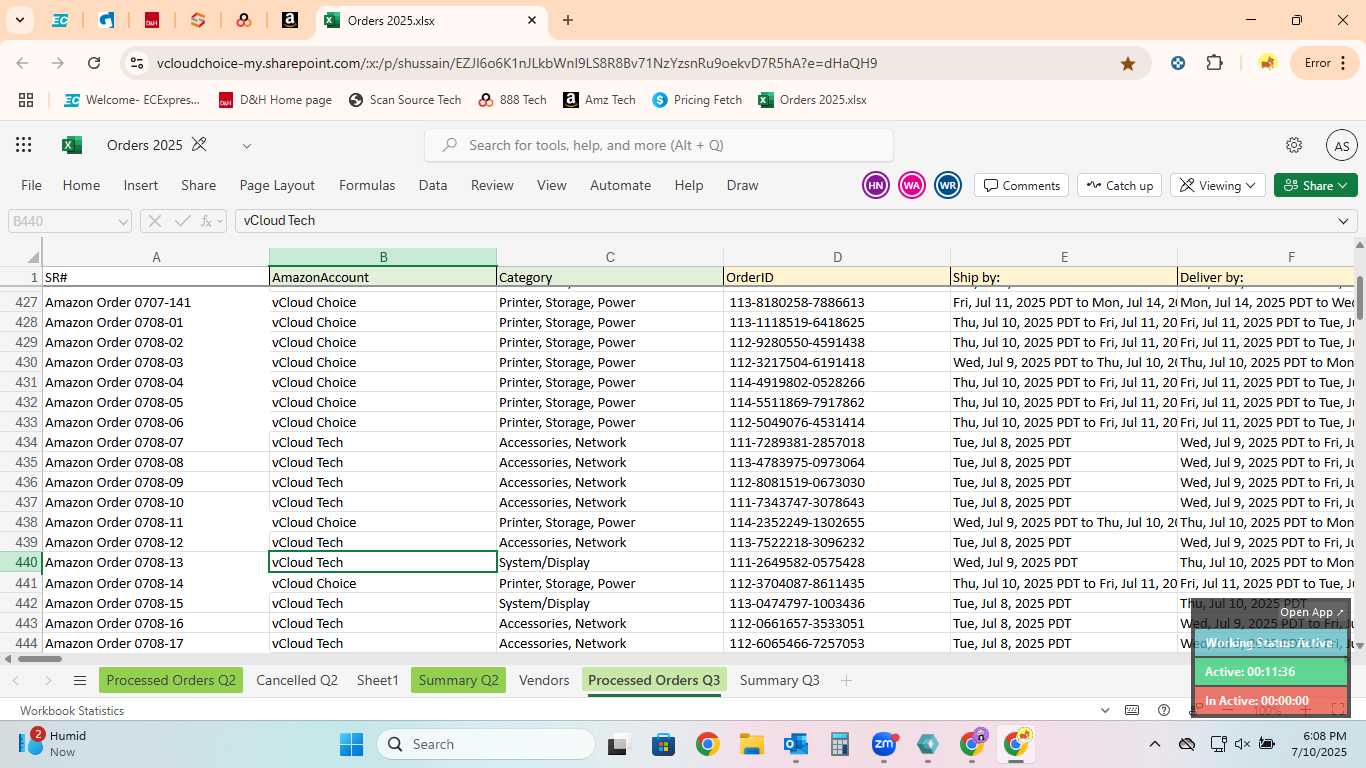The width and height of the screenshot is (1366, 768).
Task: Open the Comments pane
Action: (1021, 185)
